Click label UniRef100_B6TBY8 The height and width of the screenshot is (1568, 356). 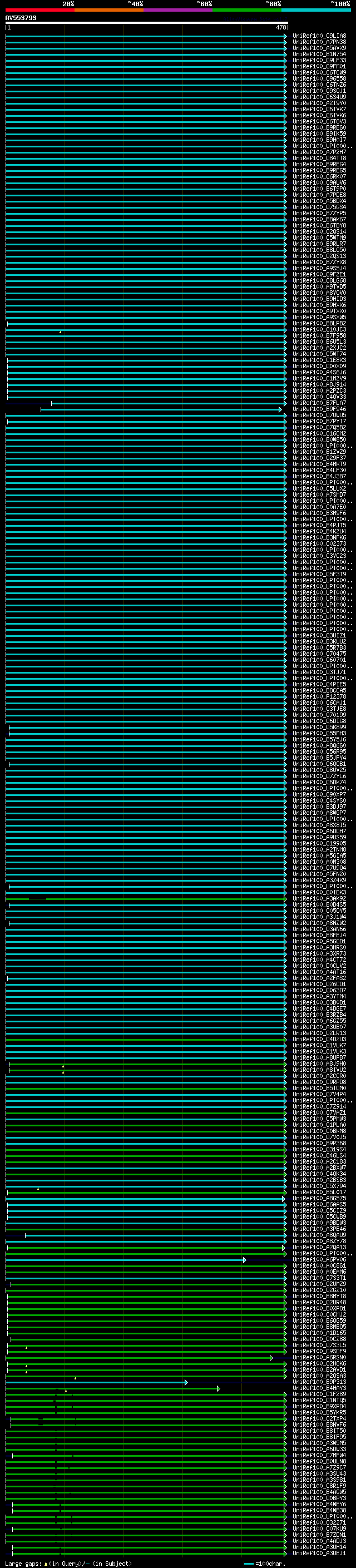tap(319, 225)
